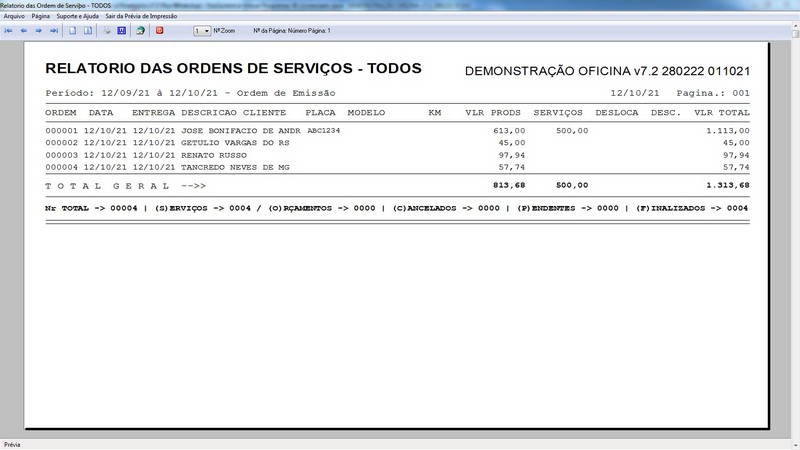
Task: Go to next page arrow icon
Action: coord(38,31)
